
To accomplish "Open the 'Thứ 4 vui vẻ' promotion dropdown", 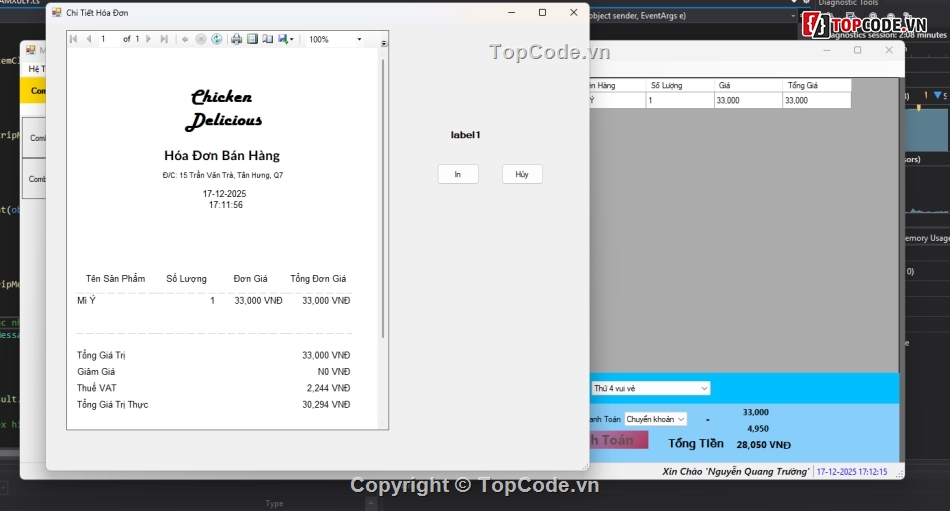I will coord(650,389).
